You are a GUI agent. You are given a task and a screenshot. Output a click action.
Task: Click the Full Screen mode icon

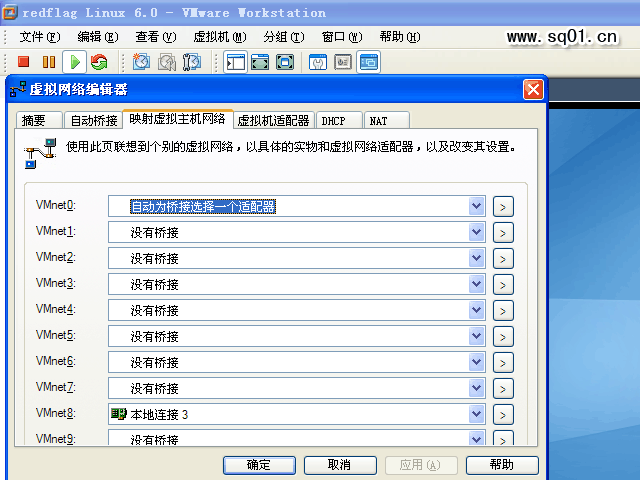[x=285, y=62]
